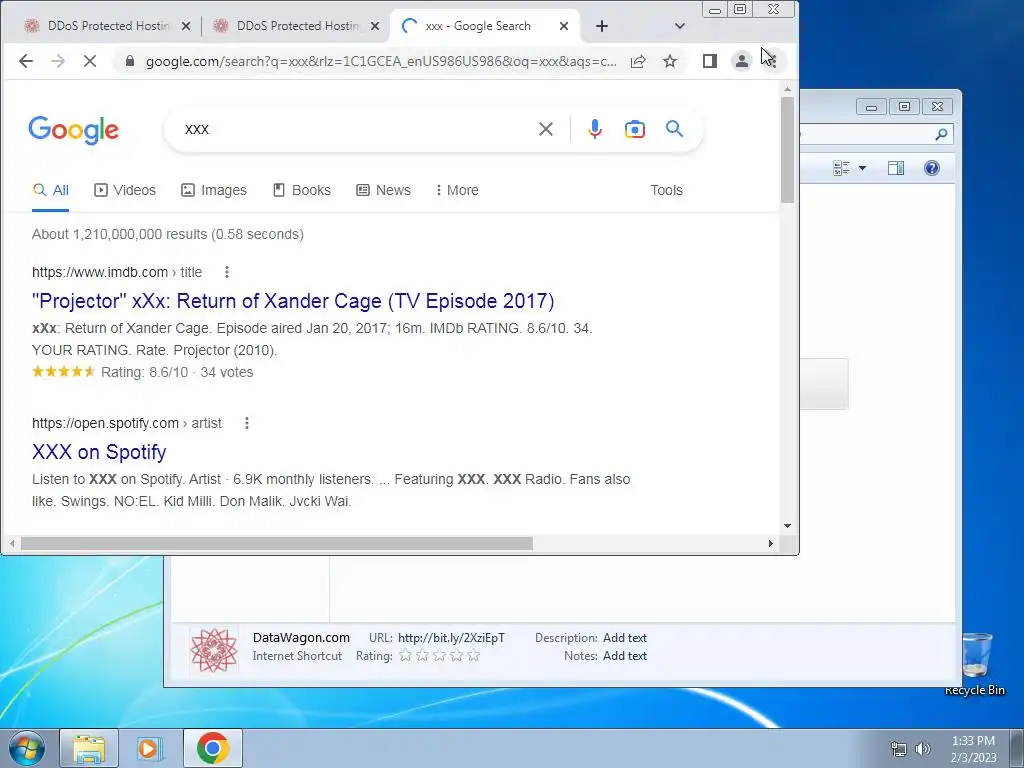Open the three-dot menu for the imdb.com result
1024x768 pixels.
tap(227, 272)
